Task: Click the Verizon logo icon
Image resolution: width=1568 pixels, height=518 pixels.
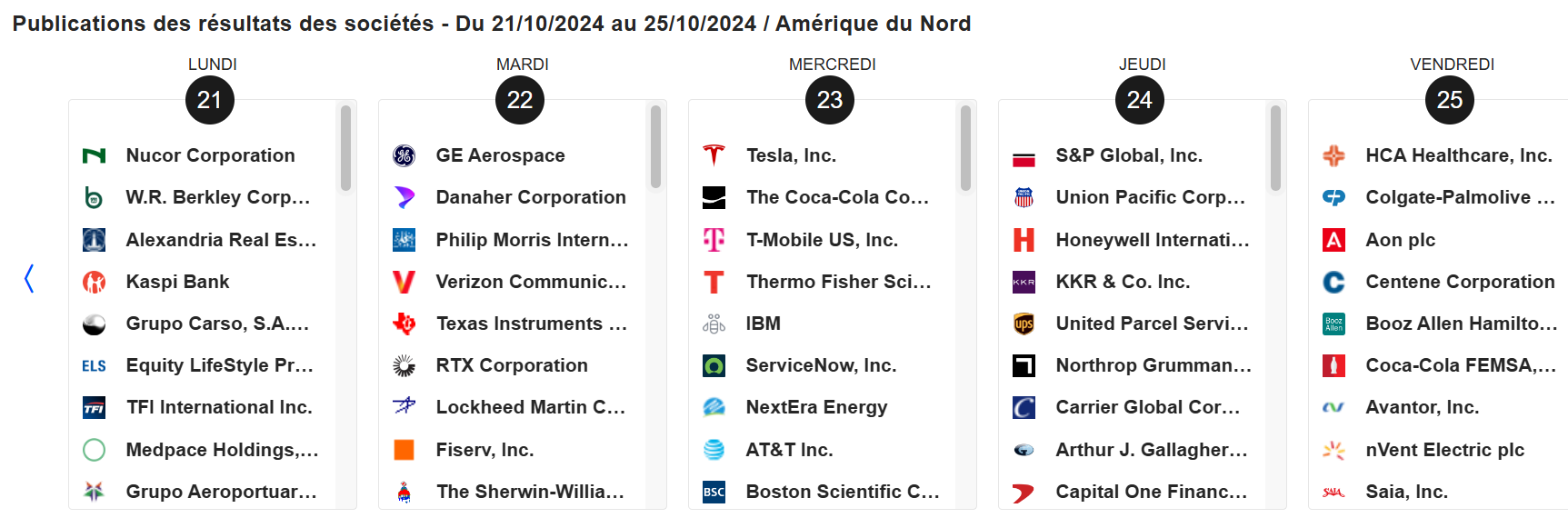Action: point(404,282)
